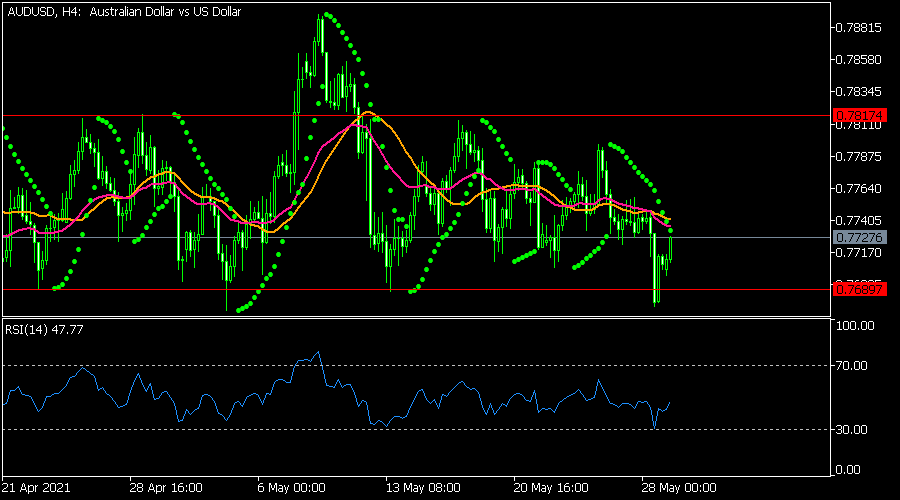900x500 pixels.
Task: Click the RSI 70.00 level value
Action: tap(853, 366)
